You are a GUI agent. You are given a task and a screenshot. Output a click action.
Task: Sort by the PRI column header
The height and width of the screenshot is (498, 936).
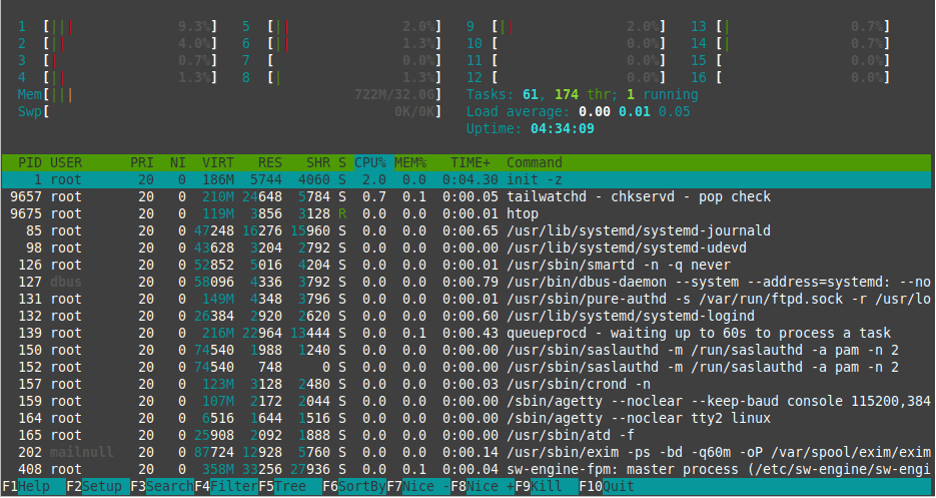(142, 162)
